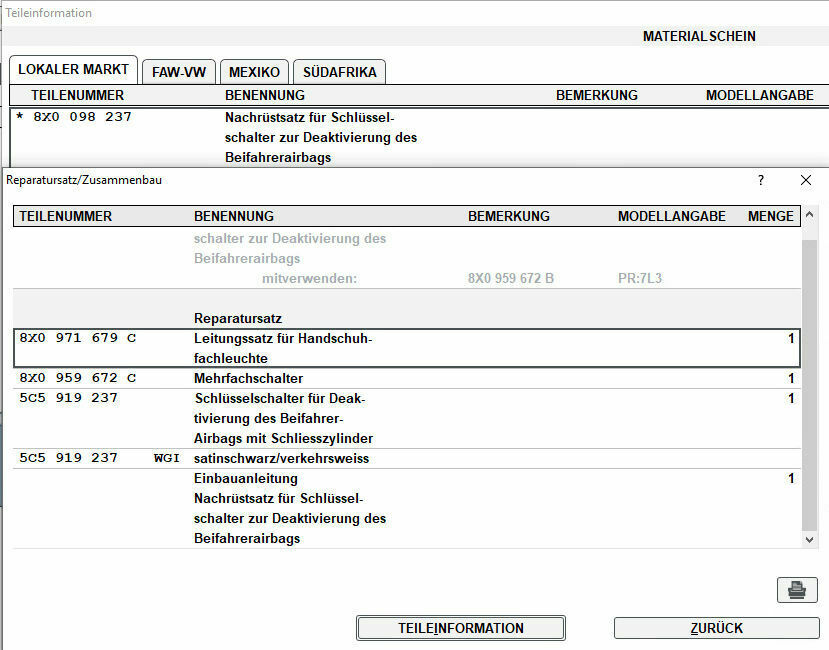Image resolution: width=829 pixels, height=650 pixels.
Task: Open help with the question mark icon
Action: coord(760,181)
